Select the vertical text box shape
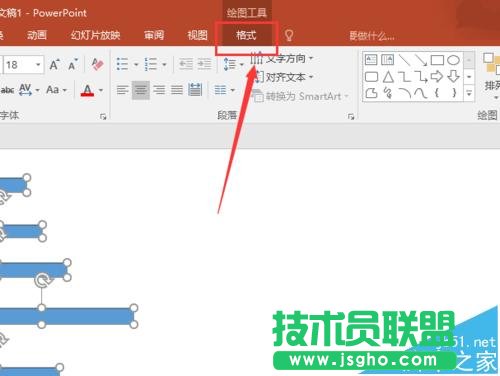 [x=387, y=60]
